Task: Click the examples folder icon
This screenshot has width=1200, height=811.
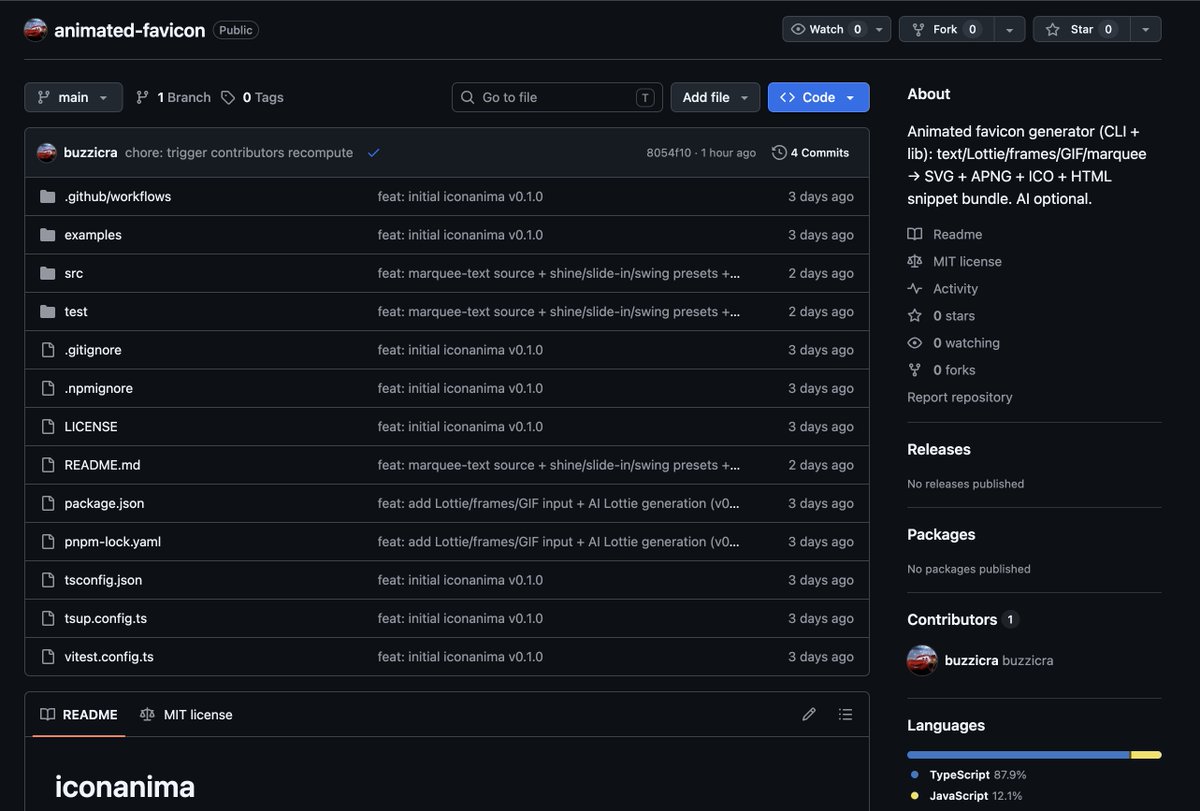Action: pyautogui.click(x=47, y=235)
